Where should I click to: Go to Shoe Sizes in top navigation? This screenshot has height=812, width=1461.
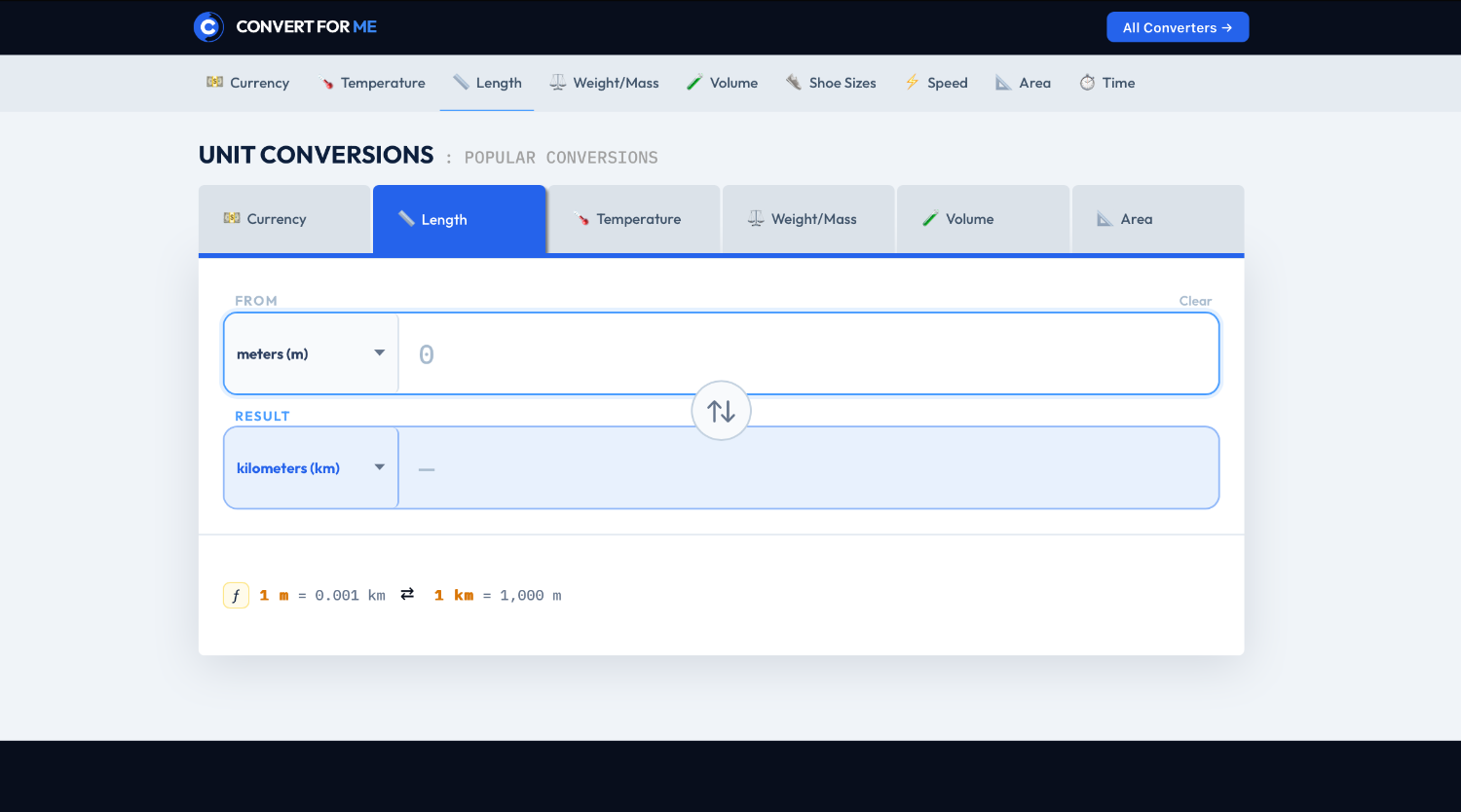(x=831, y=83)
